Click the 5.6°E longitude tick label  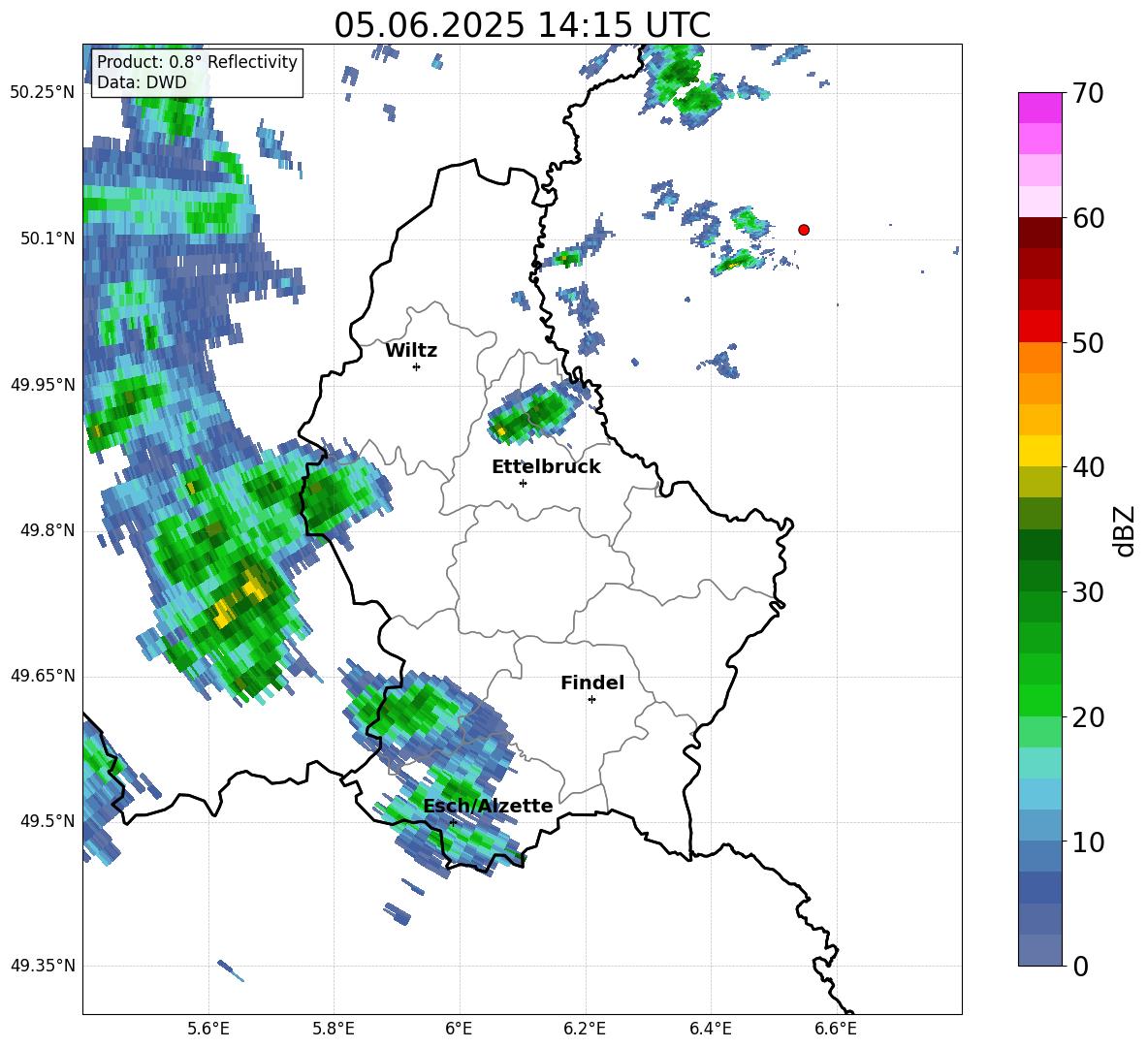[208, 1029]
